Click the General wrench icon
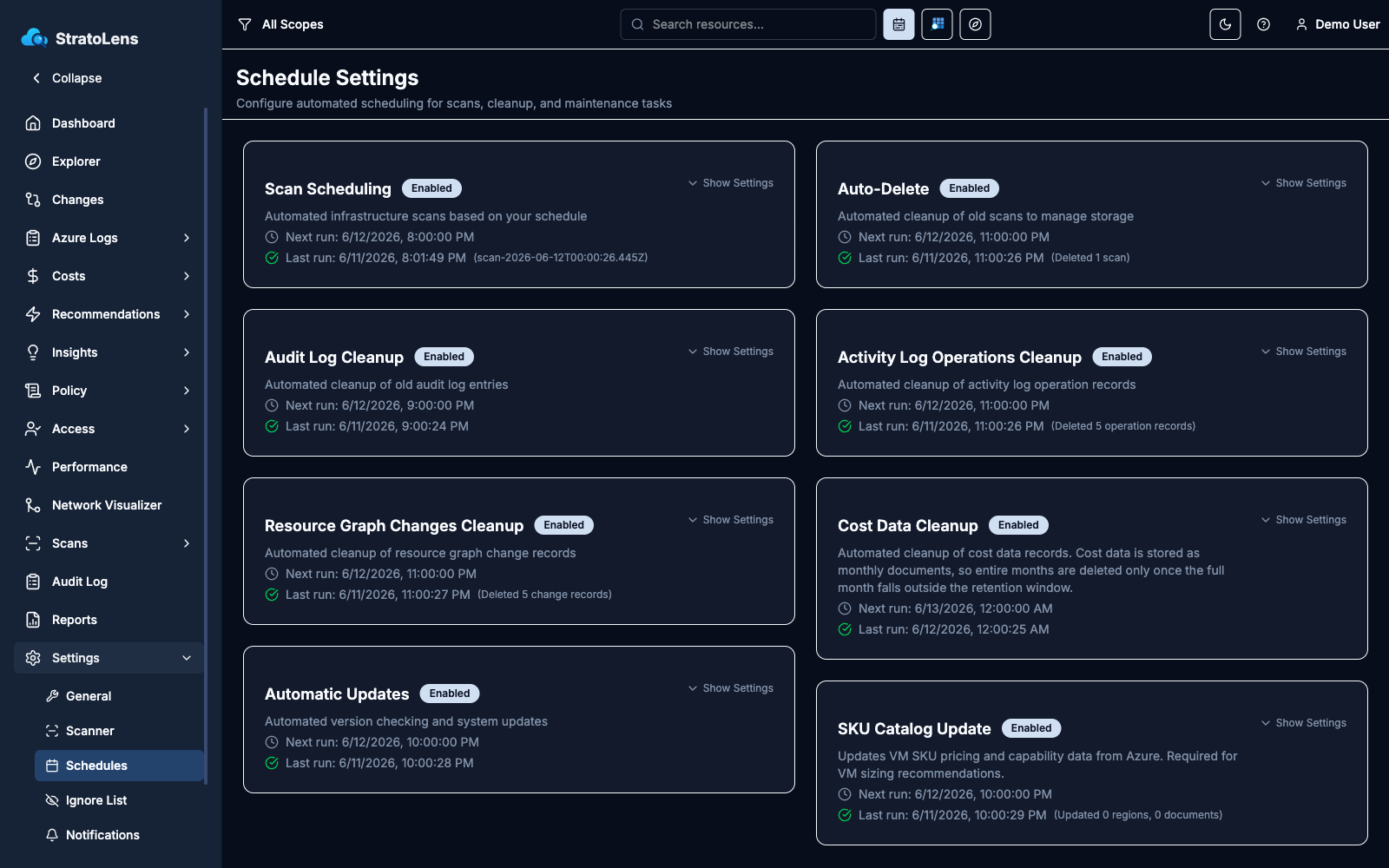Viewport: 1389px width, 868px height. click(52, 696)
